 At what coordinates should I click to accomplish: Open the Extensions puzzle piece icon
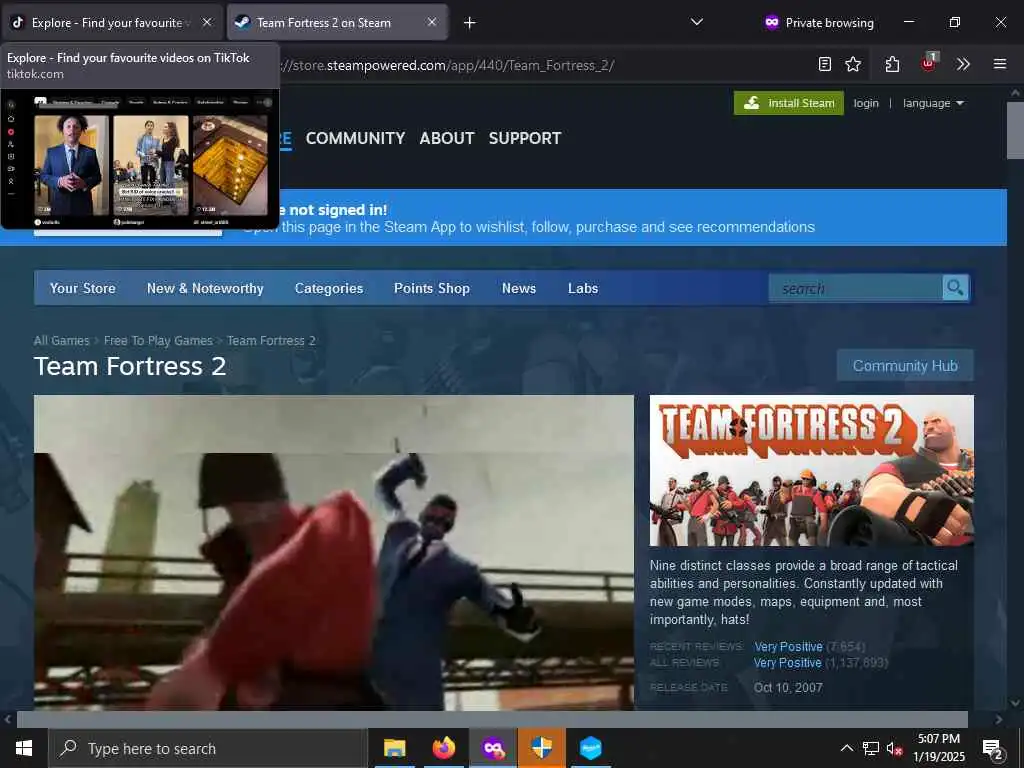click(x=893, y=64)
